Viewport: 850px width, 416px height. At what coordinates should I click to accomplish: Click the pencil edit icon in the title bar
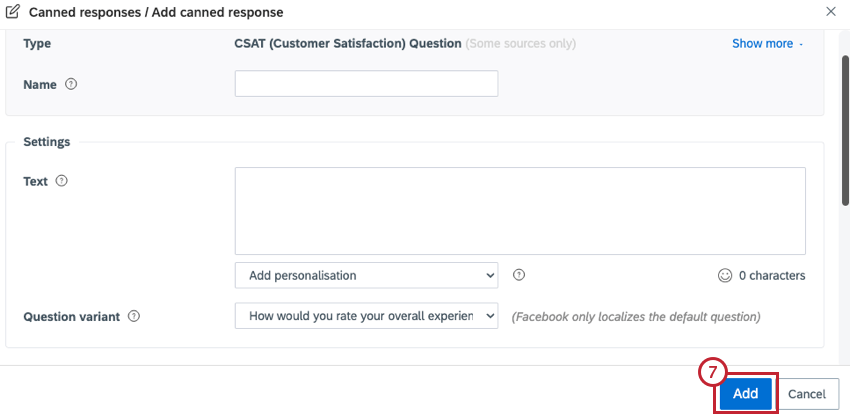pyautogui.click(x=12, y=12)
